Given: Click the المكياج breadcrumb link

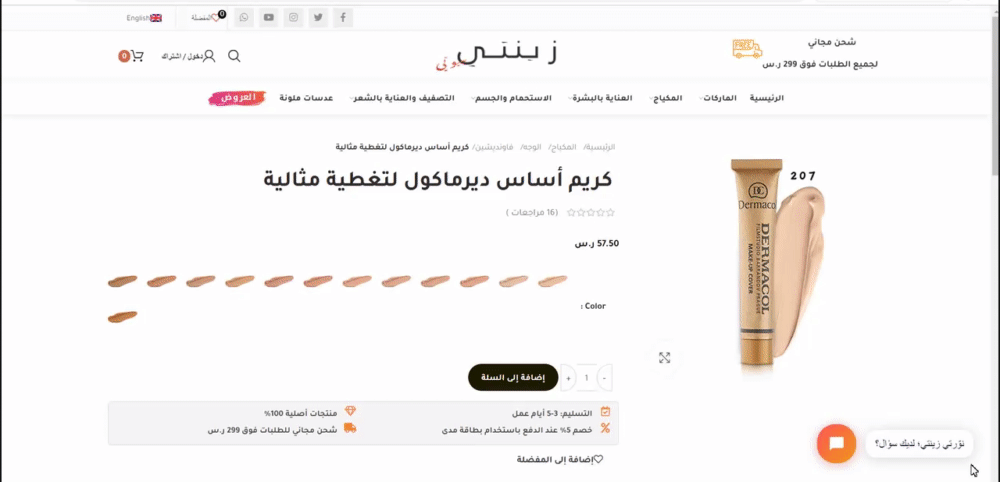Looking at the screenshot, I should [x=562, y=147].
